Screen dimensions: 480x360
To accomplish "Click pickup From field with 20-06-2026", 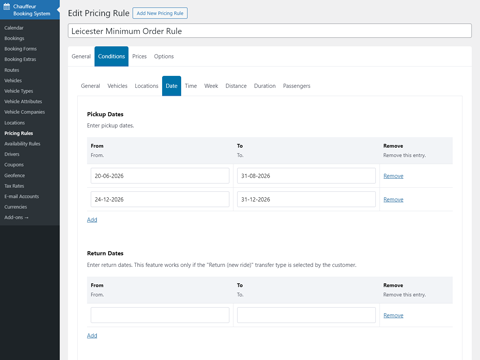I will [160, 176].
